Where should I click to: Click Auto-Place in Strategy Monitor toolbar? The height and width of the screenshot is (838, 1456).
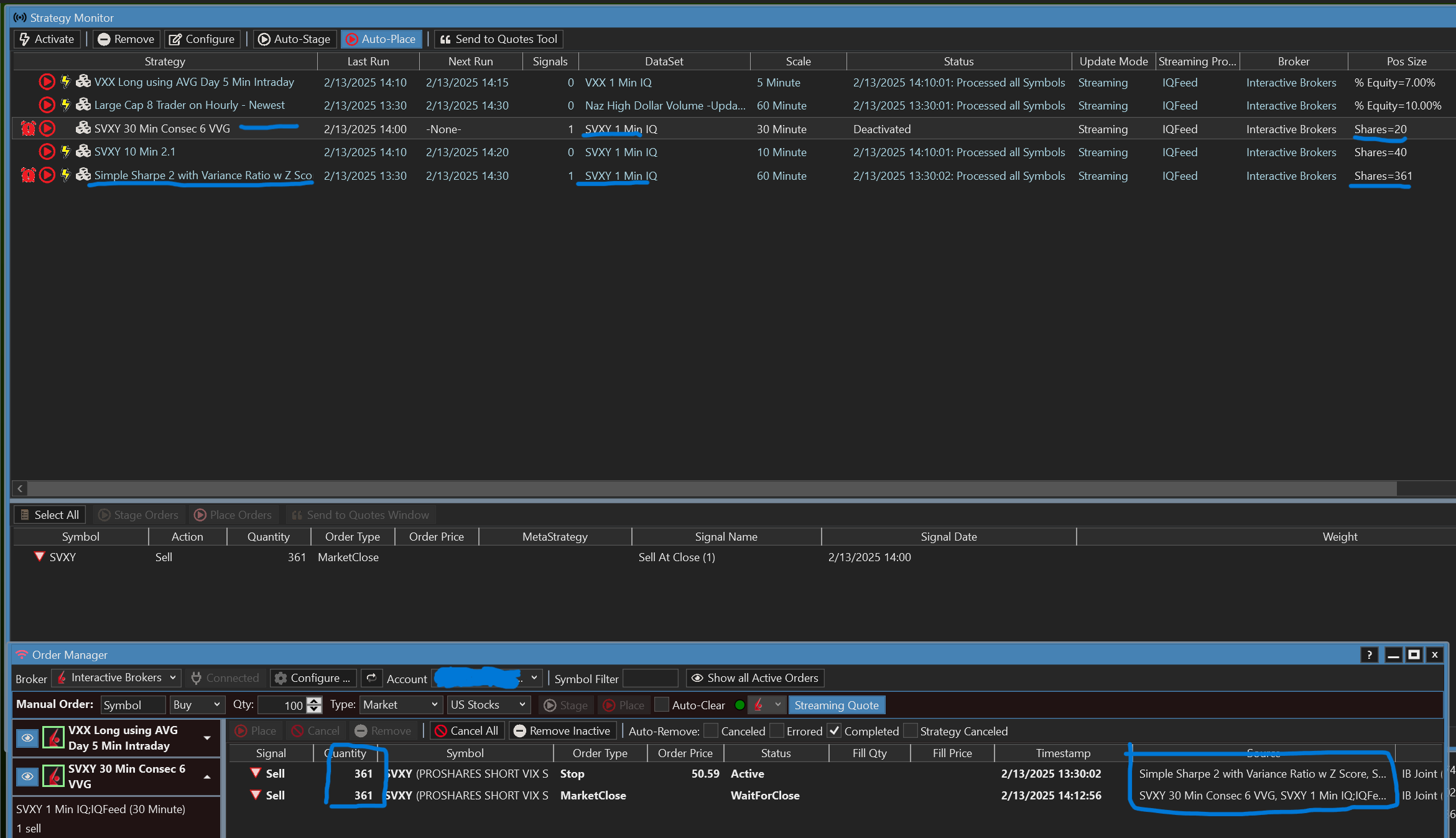[381, 39]
